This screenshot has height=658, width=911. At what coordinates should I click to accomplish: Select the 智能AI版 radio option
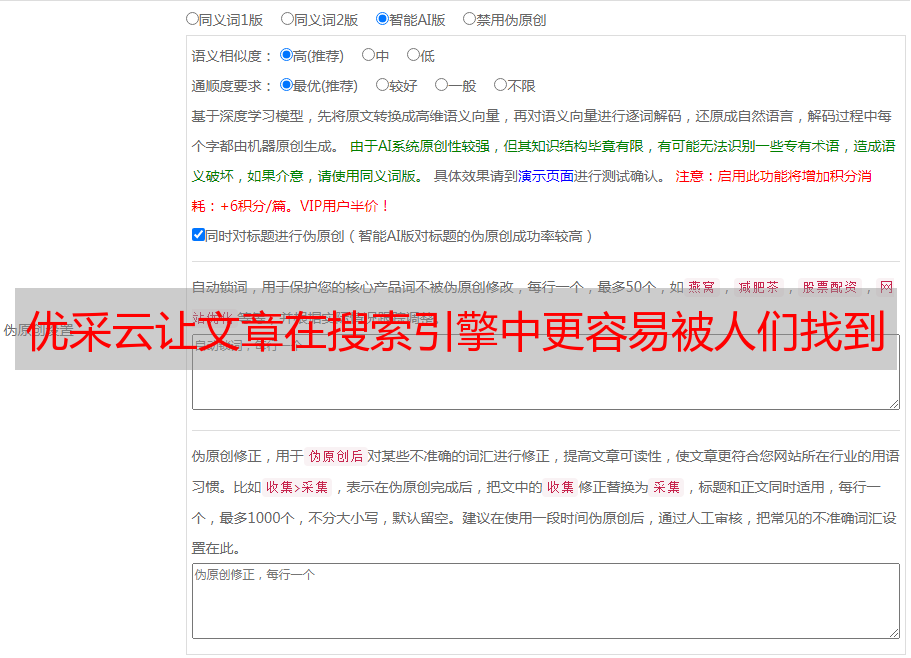click(x=382, y=19)
